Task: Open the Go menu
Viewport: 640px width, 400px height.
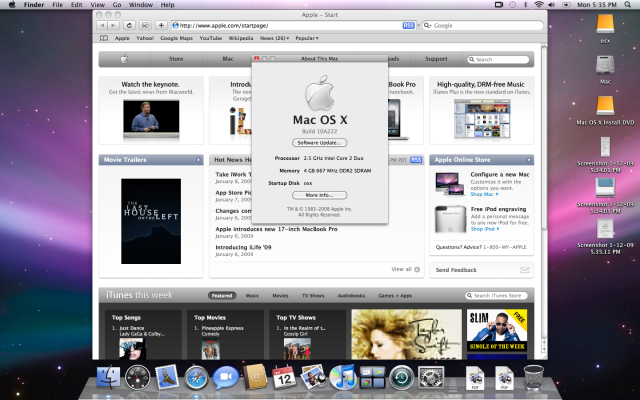Action: [117, 4]
